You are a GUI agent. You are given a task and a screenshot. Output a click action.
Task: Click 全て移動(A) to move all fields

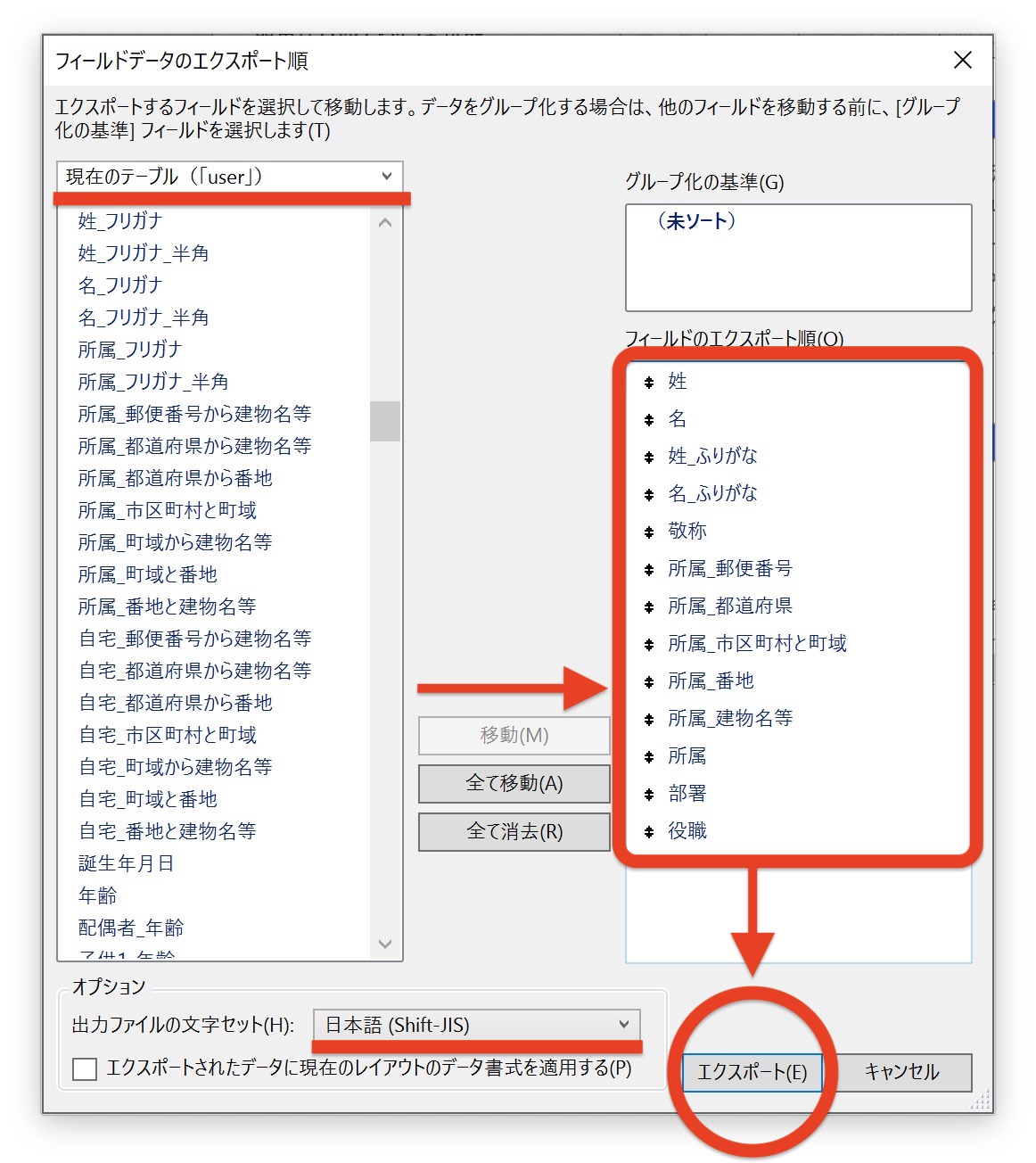(x=514, y=783)
